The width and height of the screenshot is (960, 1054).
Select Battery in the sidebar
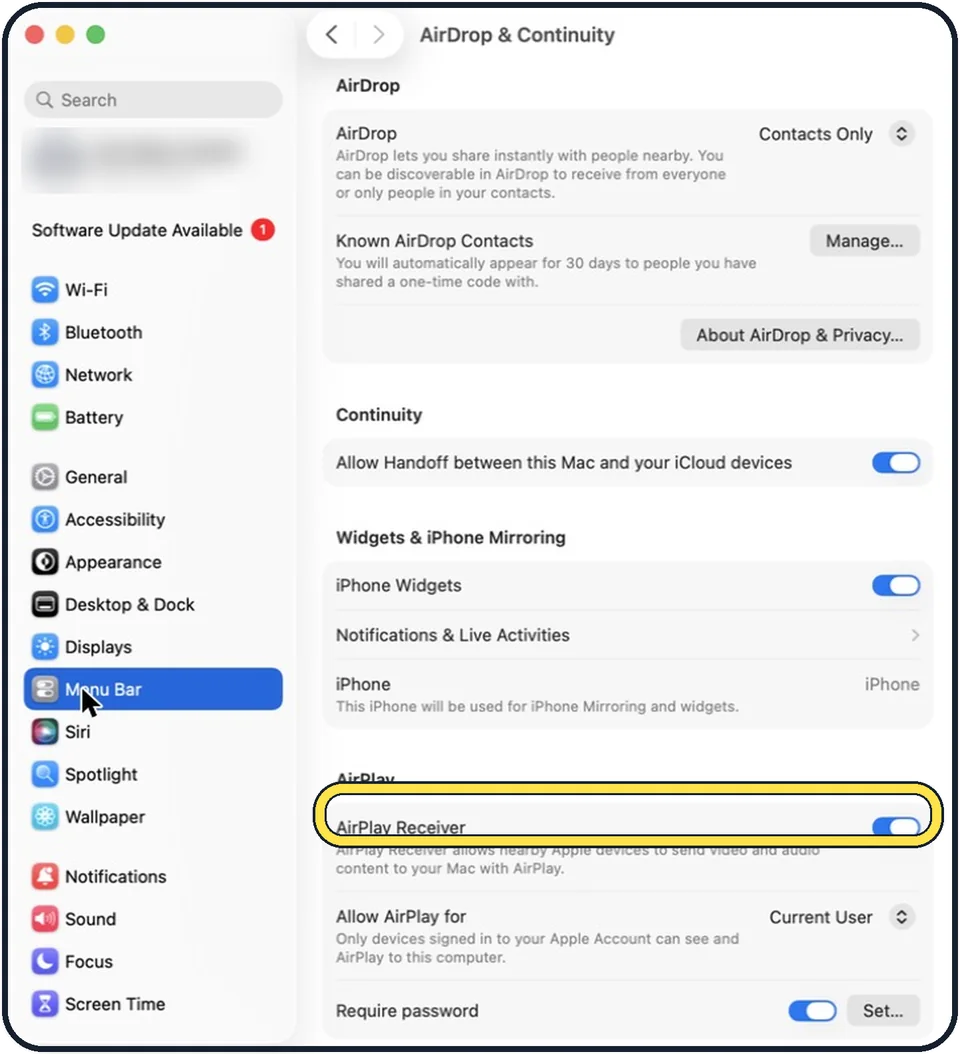[x=153, y=417]
